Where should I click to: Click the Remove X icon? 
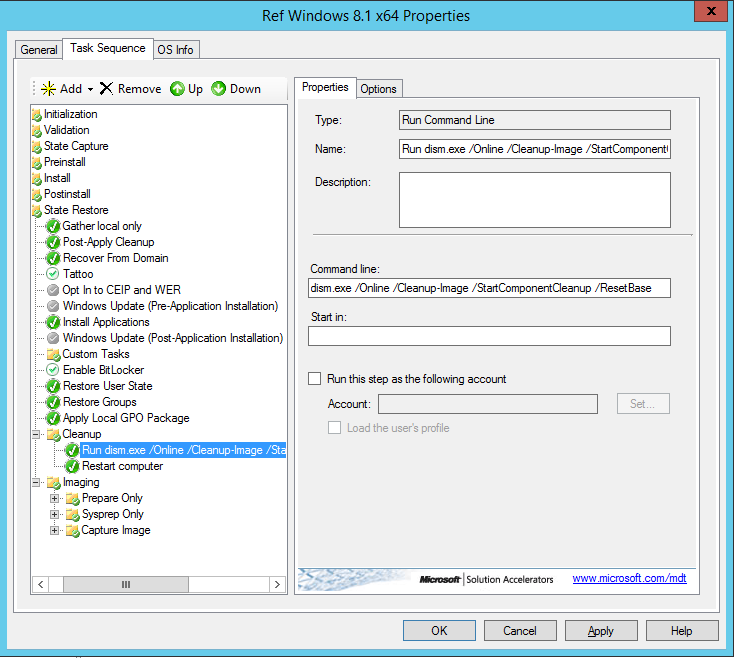[106, 89]
